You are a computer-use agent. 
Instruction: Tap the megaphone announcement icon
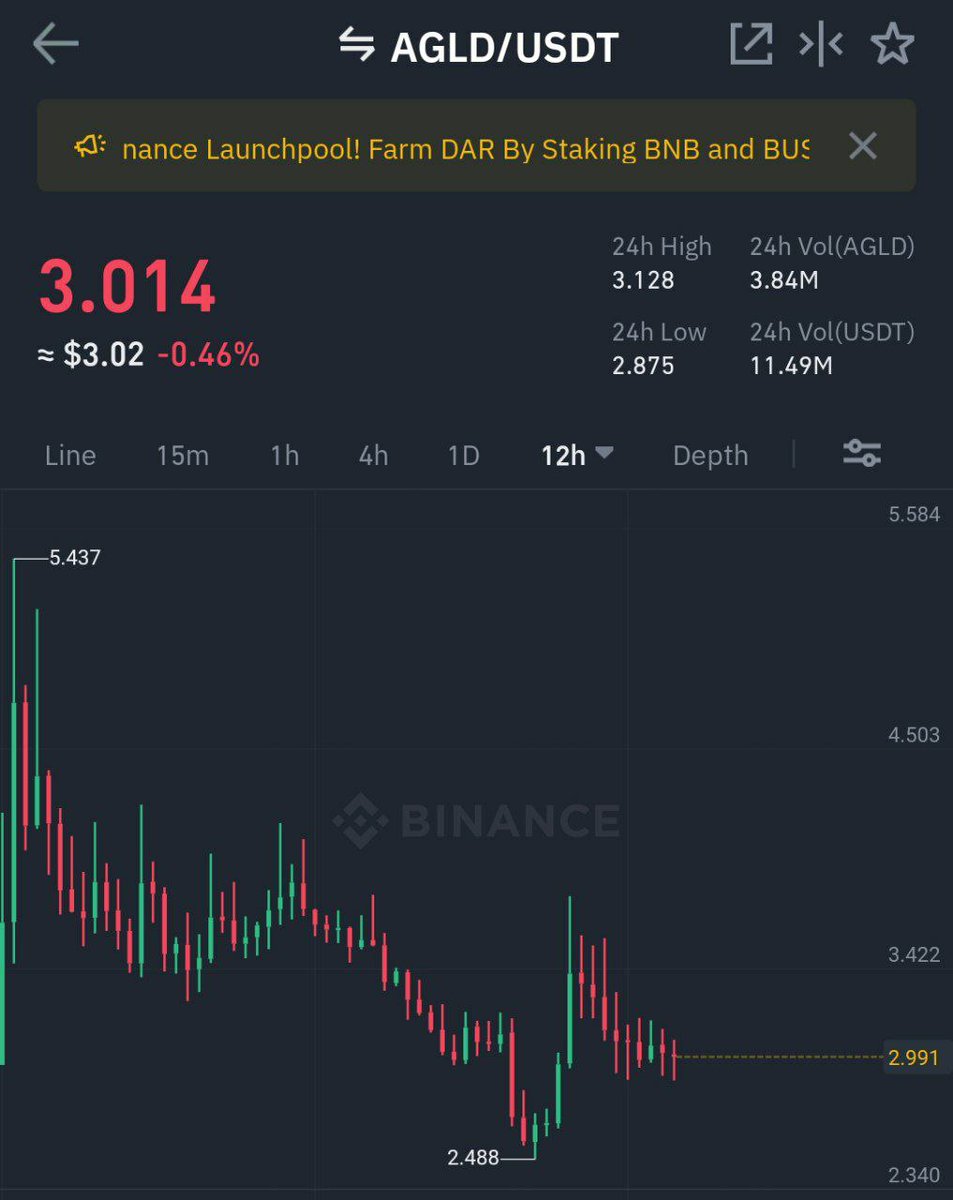89,148
